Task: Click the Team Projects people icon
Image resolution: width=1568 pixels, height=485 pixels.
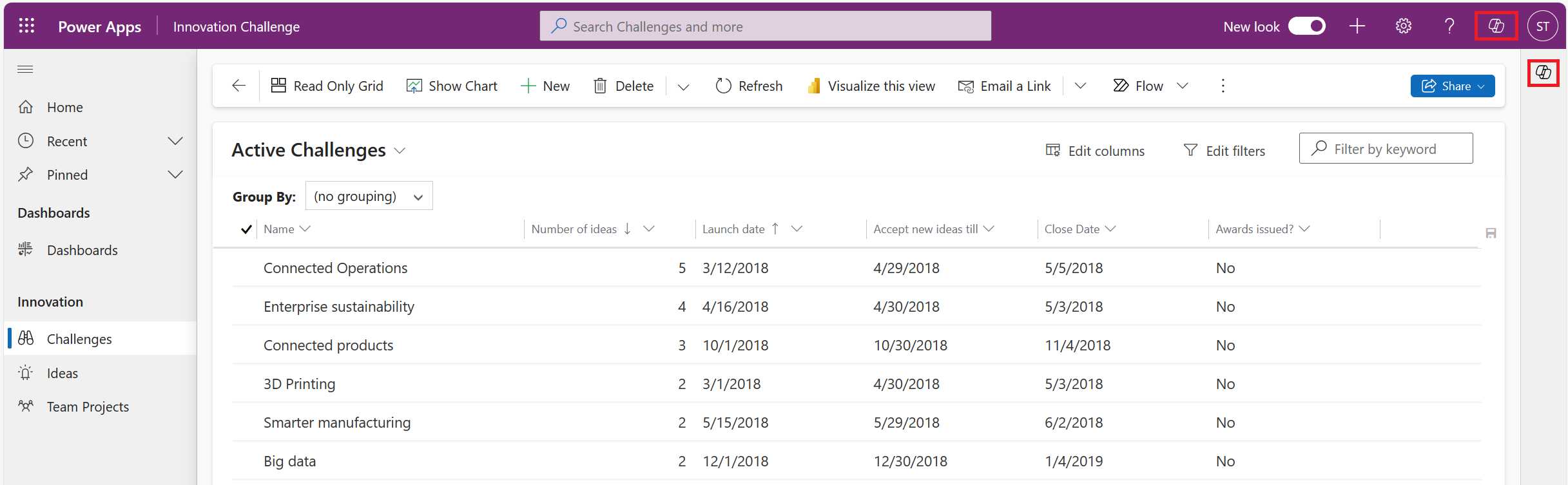Action: [x=26, y=406]
